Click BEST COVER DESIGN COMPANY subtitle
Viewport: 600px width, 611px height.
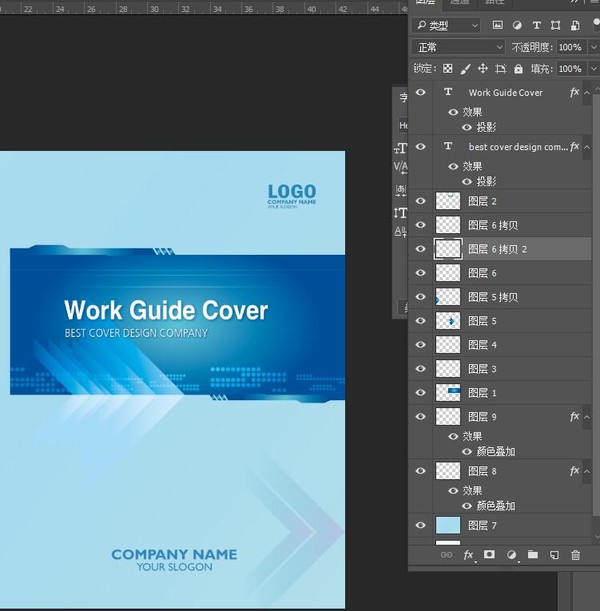click(x=136, y=333)
